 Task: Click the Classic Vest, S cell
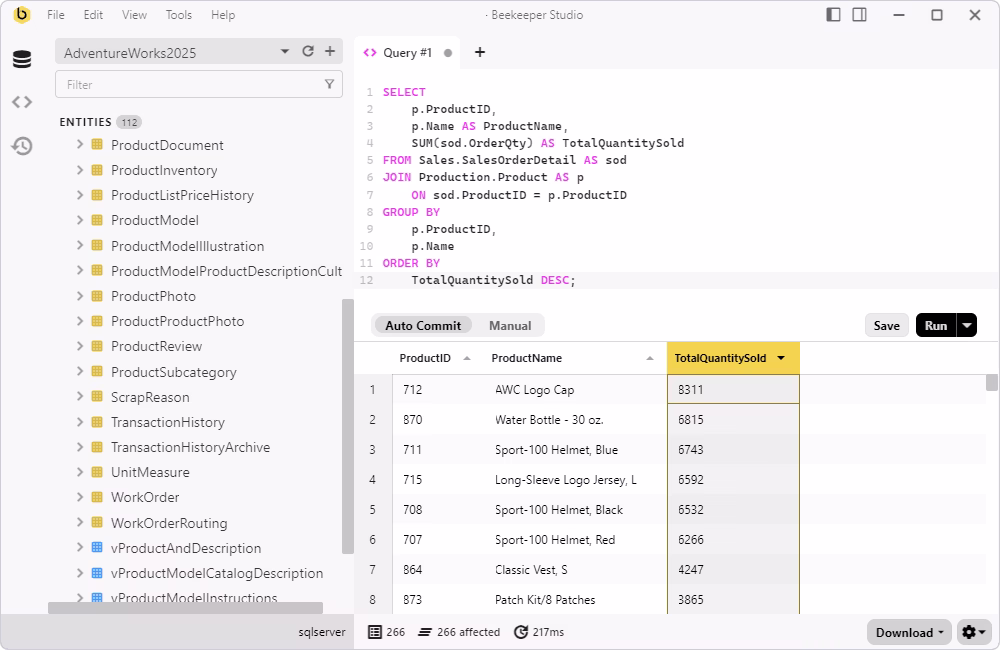coord(576,570)
